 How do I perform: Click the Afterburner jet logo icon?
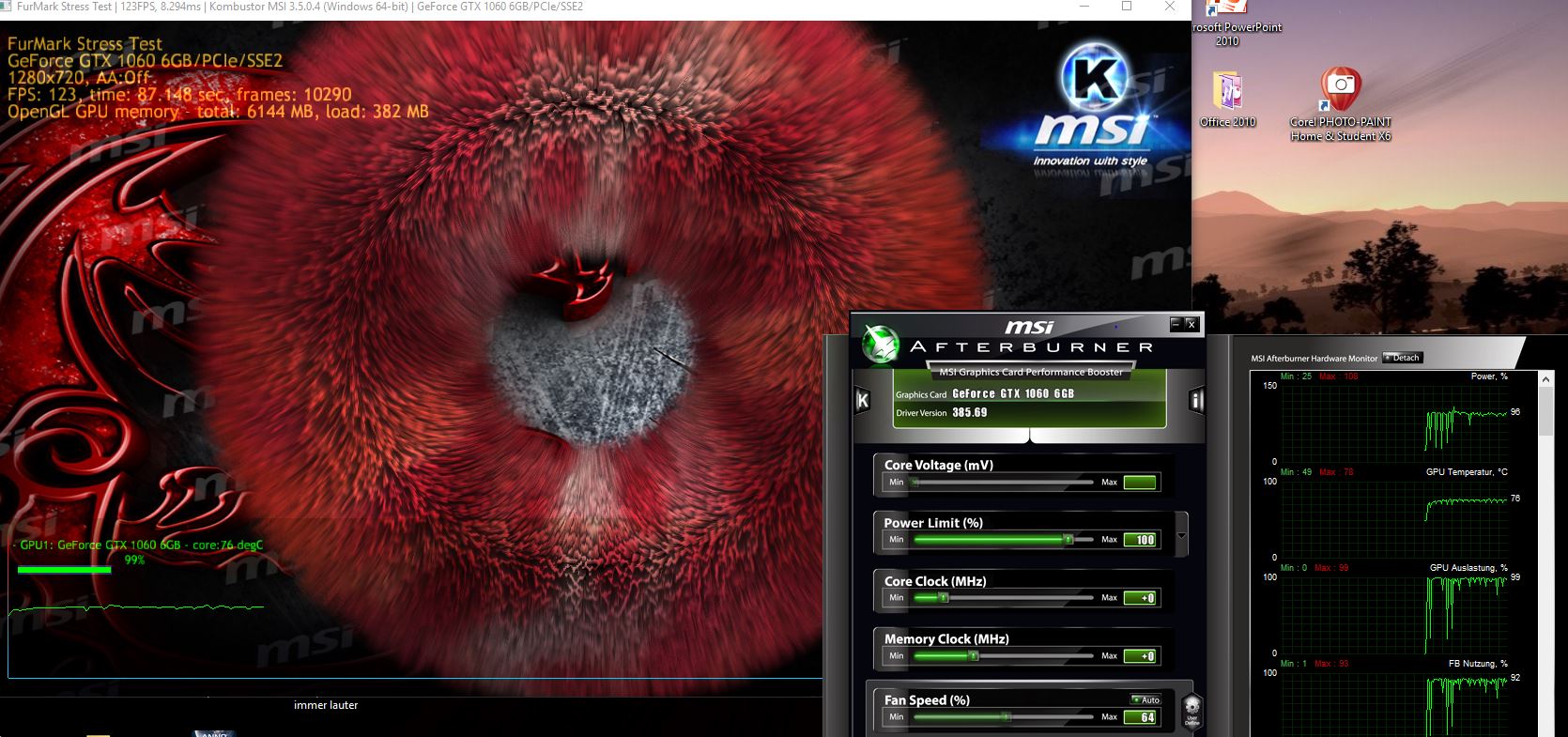881,344
